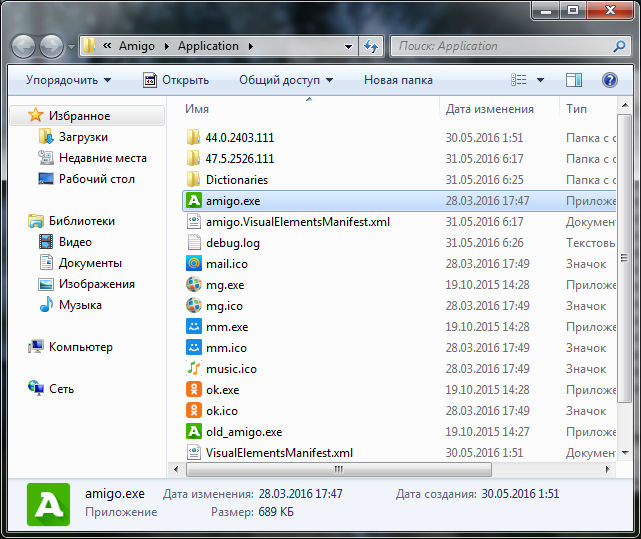The height and width of the screenshot is (539, 641).
Task: Click the mm.ico blue smiley icon
Action: point(194,348)
